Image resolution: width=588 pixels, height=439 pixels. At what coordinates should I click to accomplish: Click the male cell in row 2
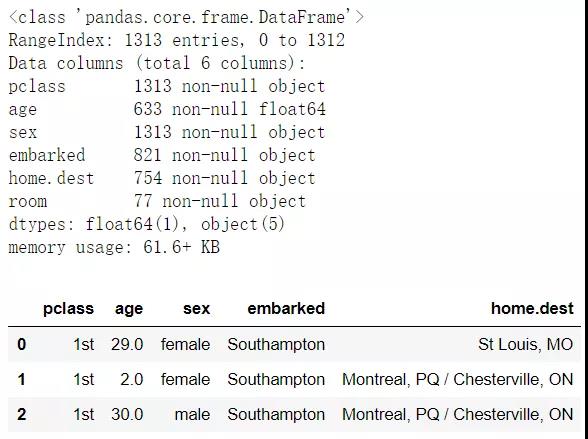(x=192, y=414)
